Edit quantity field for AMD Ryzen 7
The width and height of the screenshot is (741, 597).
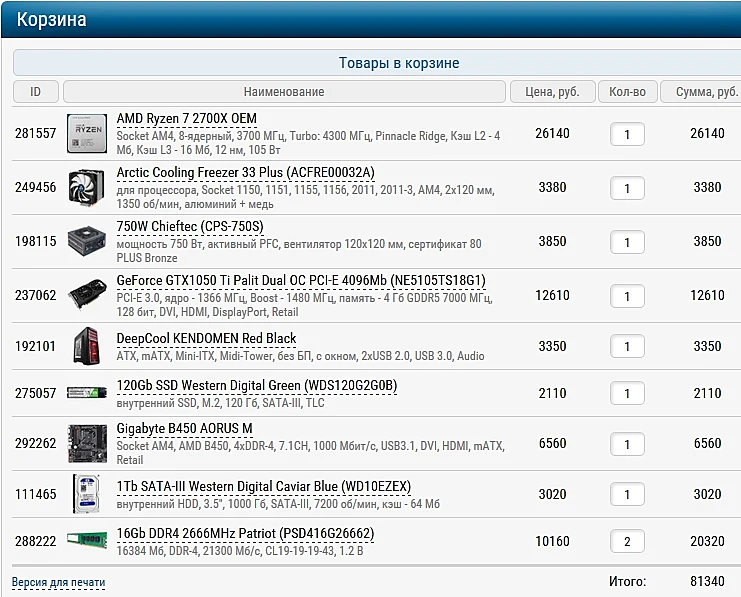point(627,134)
